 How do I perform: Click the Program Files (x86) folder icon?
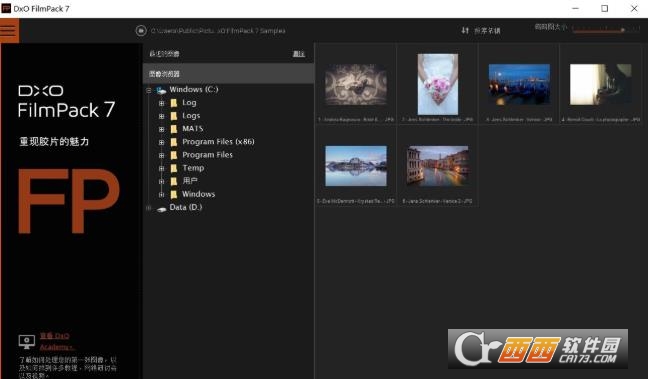click(x=174, y=143)
